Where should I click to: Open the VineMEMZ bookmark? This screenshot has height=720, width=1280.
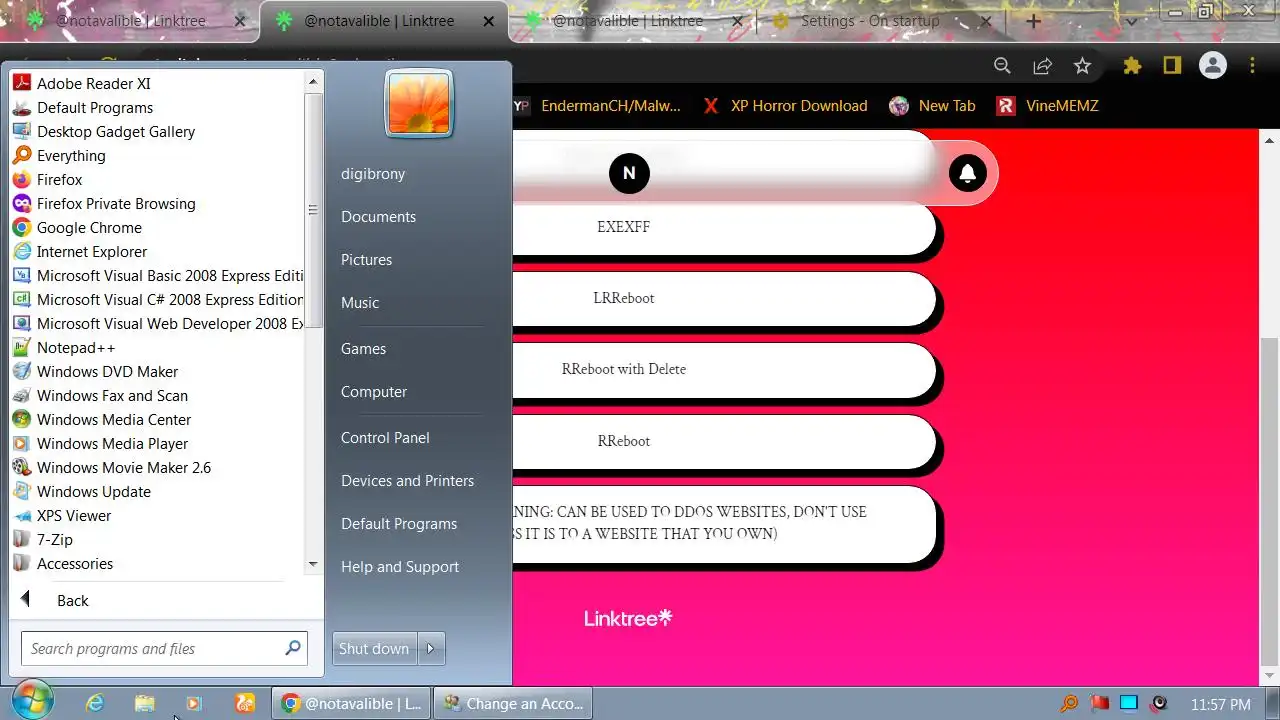(1048, 106)
